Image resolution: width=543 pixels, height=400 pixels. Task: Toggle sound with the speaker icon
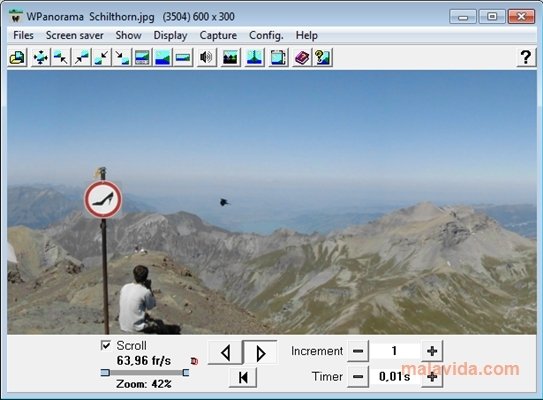click(206, 57)
